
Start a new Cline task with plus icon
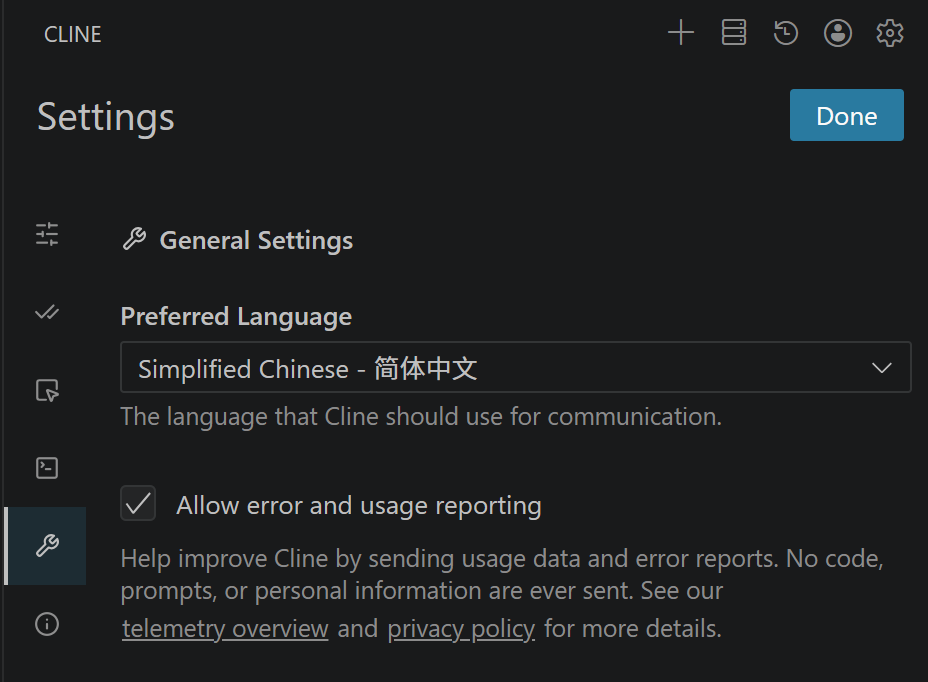[681, 33]
